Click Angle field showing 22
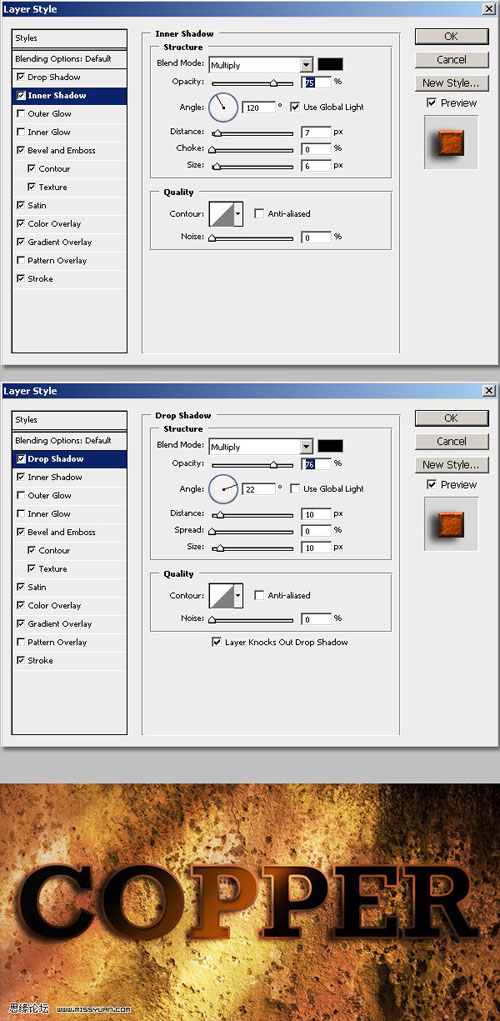This screenshot has height=1021, width=500. [x=258, y=489]
